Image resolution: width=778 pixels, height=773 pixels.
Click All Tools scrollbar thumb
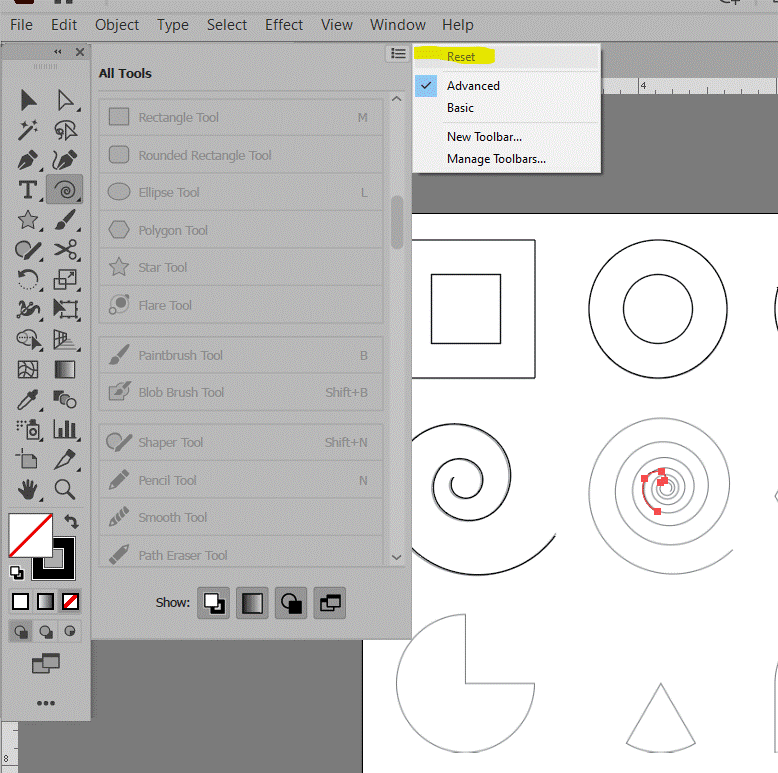coord(396,222)
